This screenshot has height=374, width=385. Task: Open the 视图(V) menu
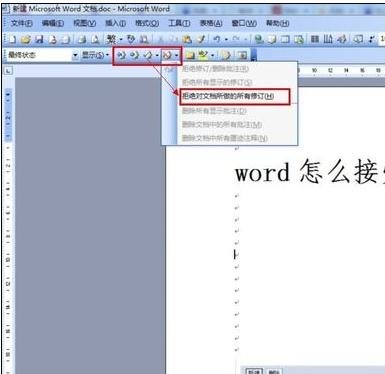pos(85,23)
